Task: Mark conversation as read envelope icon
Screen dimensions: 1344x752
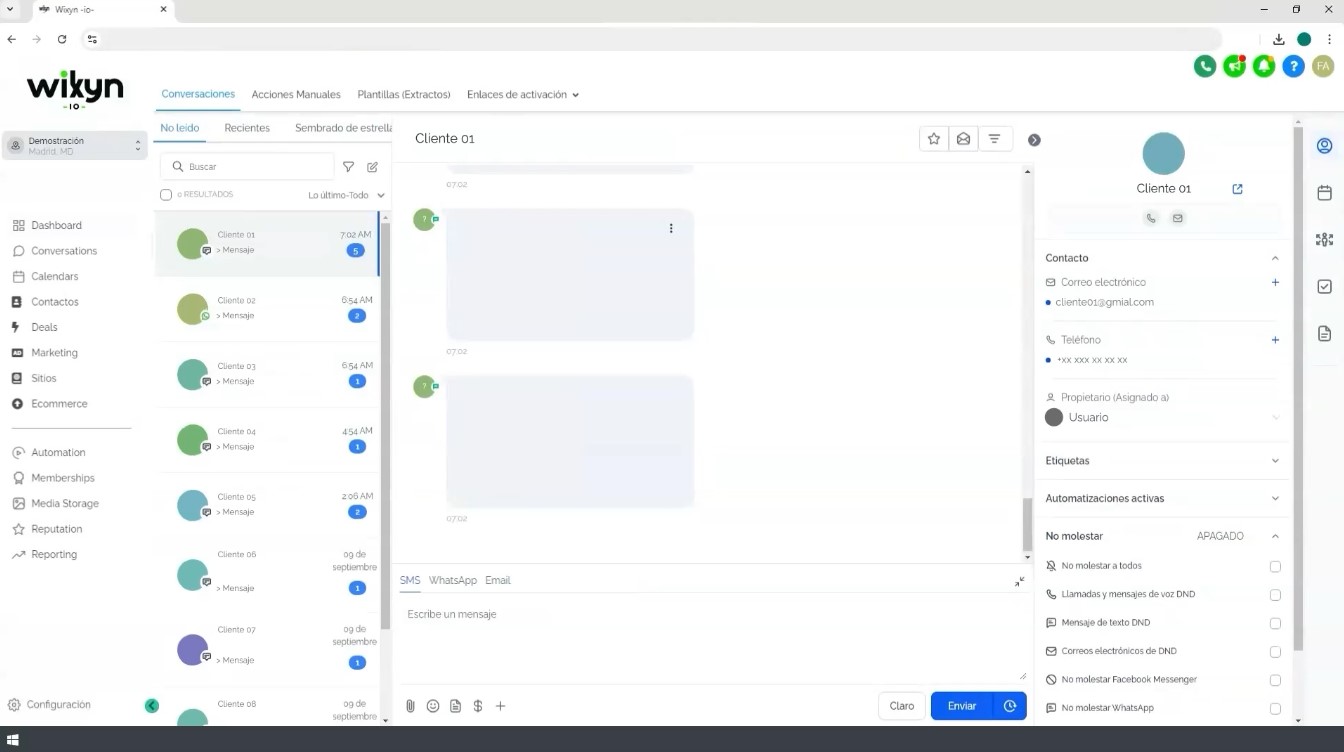Action: pos(963,139)
